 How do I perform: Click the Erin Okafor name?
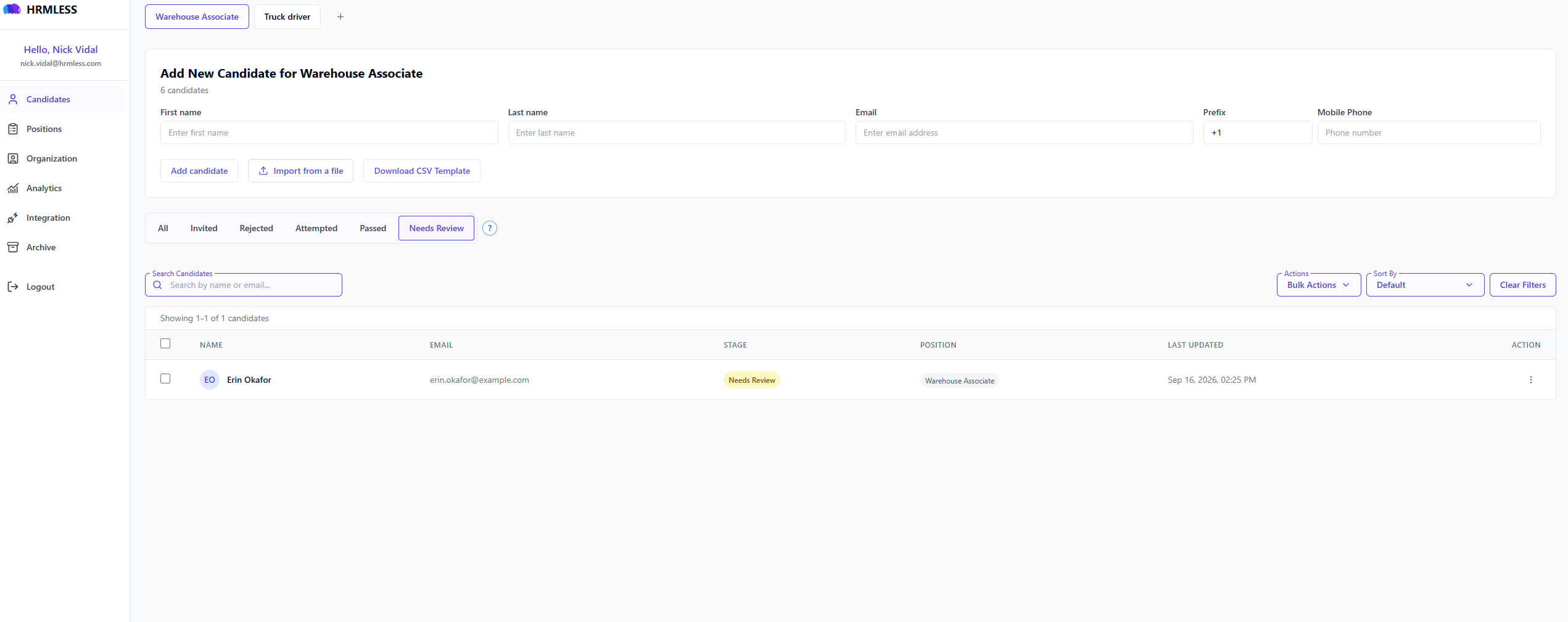(249, 380)
